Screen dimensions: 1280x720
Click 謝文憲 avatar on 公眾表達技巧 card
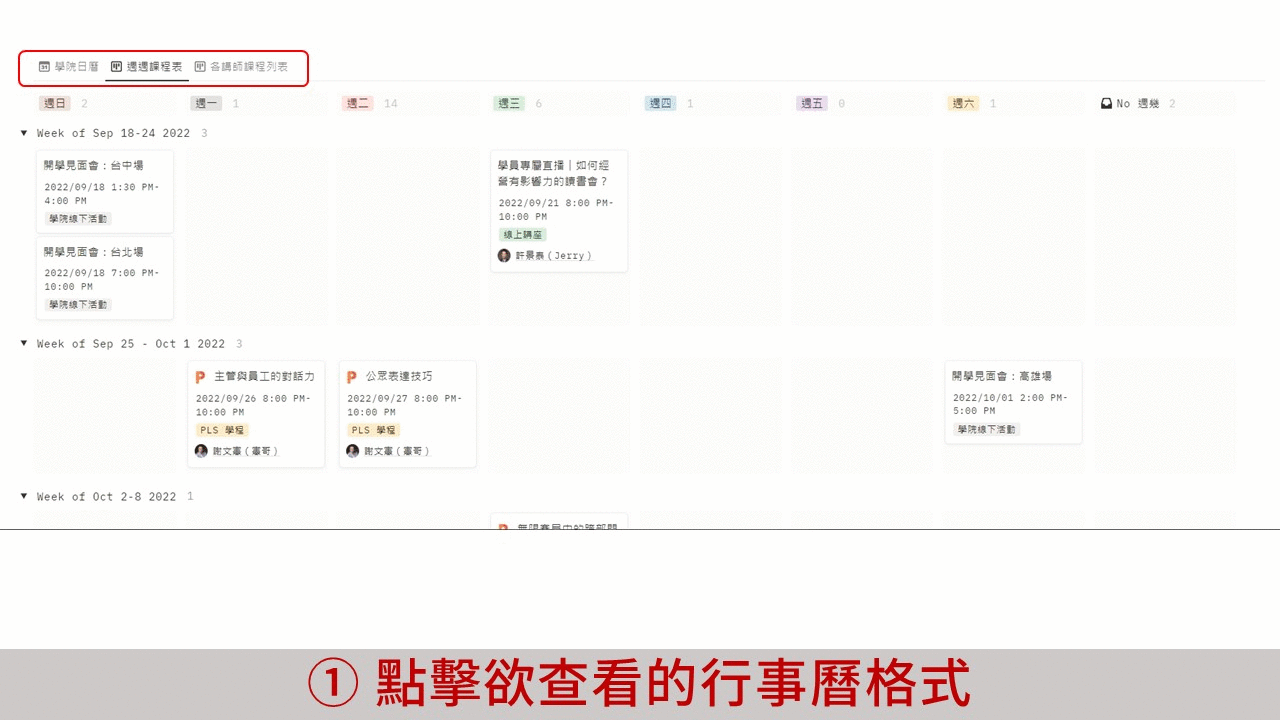[353, 451]
